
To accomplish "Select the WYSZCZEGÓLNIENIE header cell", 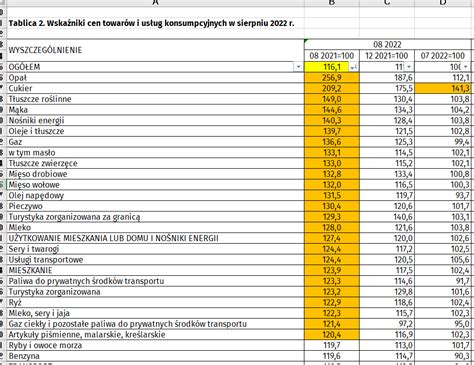I will (155, 50).
